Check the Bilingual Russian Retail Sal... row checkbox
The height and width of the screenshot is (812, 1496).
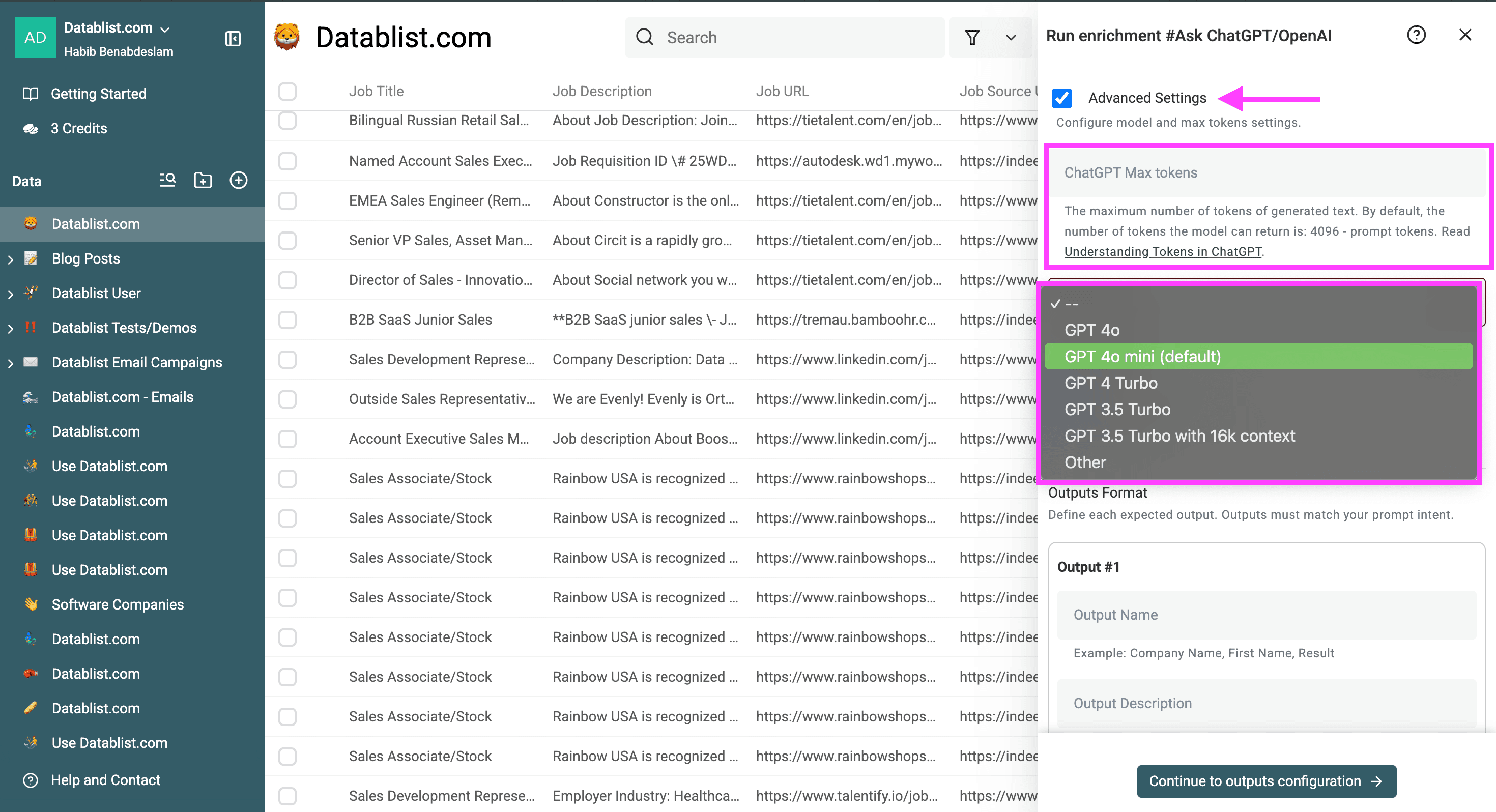tap(287, 120)
